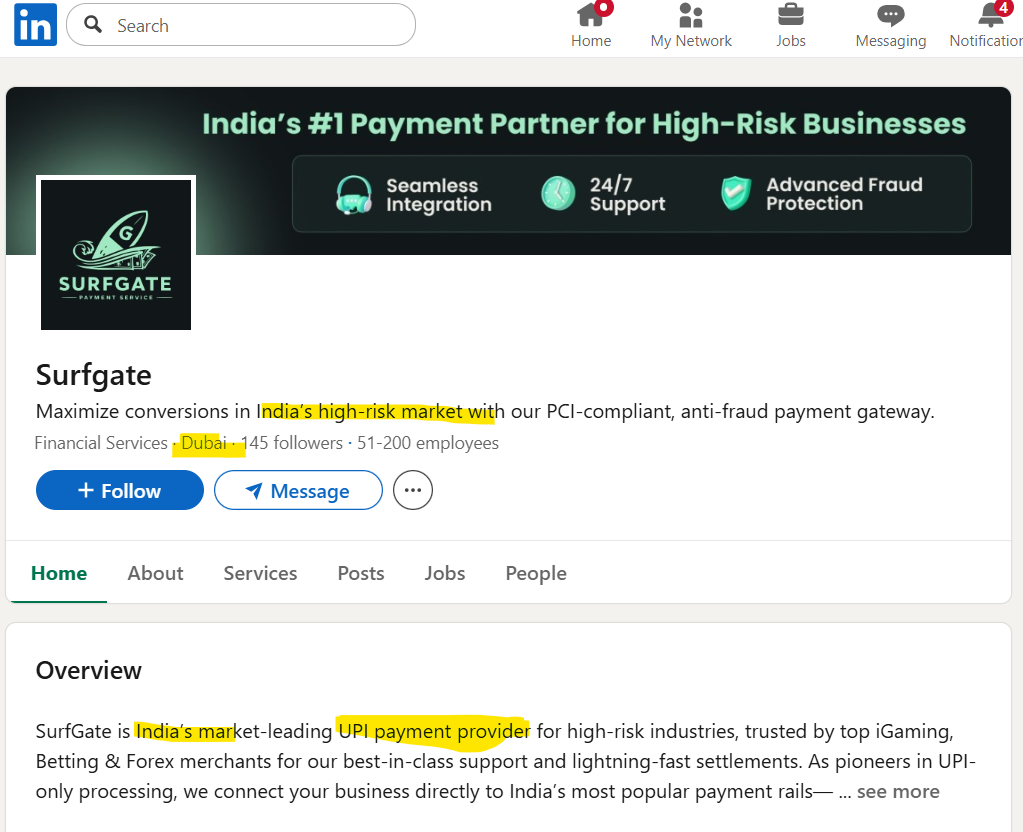Open the Posts tab

click(x=360, y=573)
